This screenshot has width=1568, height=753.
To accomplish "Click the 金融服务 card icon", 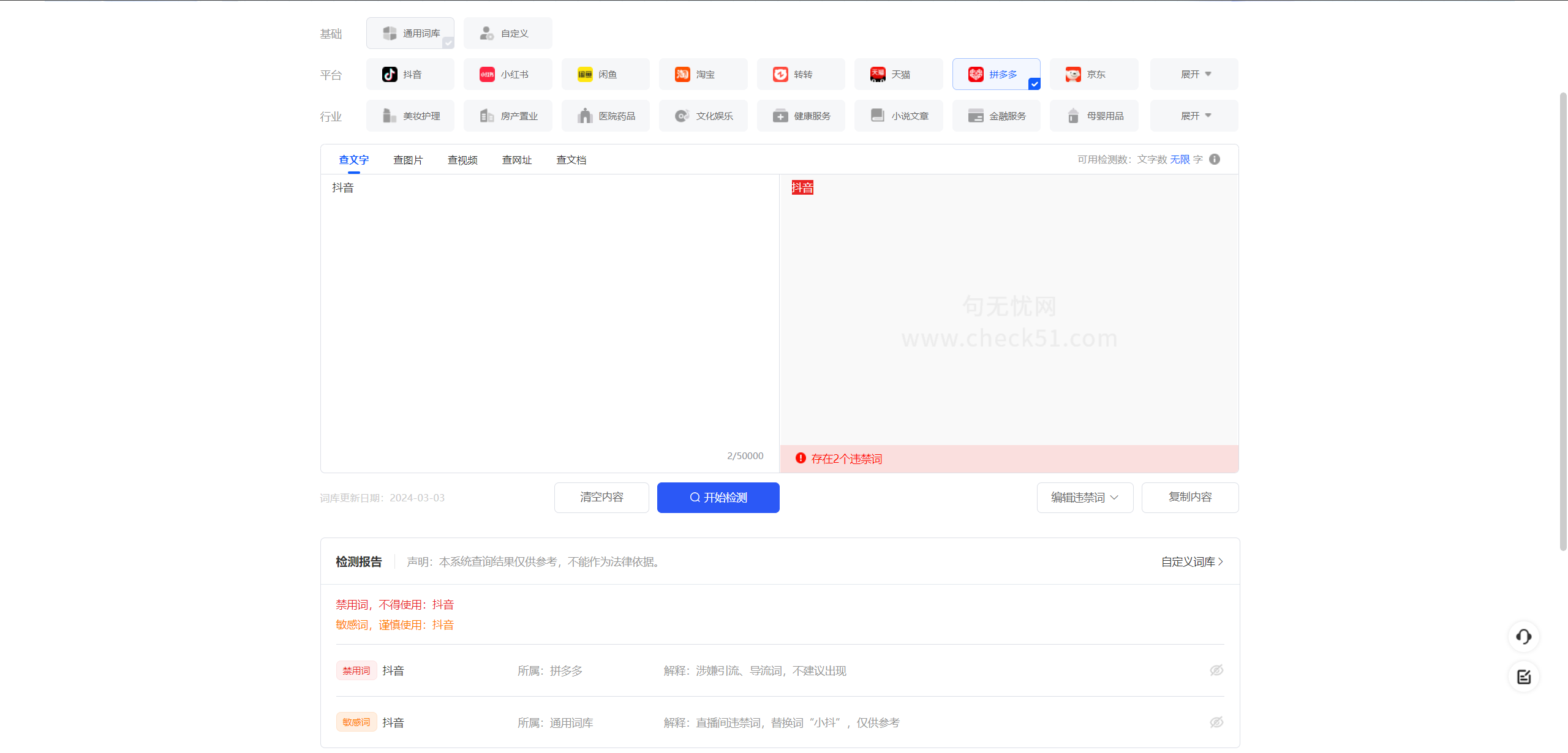I will tap(976, 116).
